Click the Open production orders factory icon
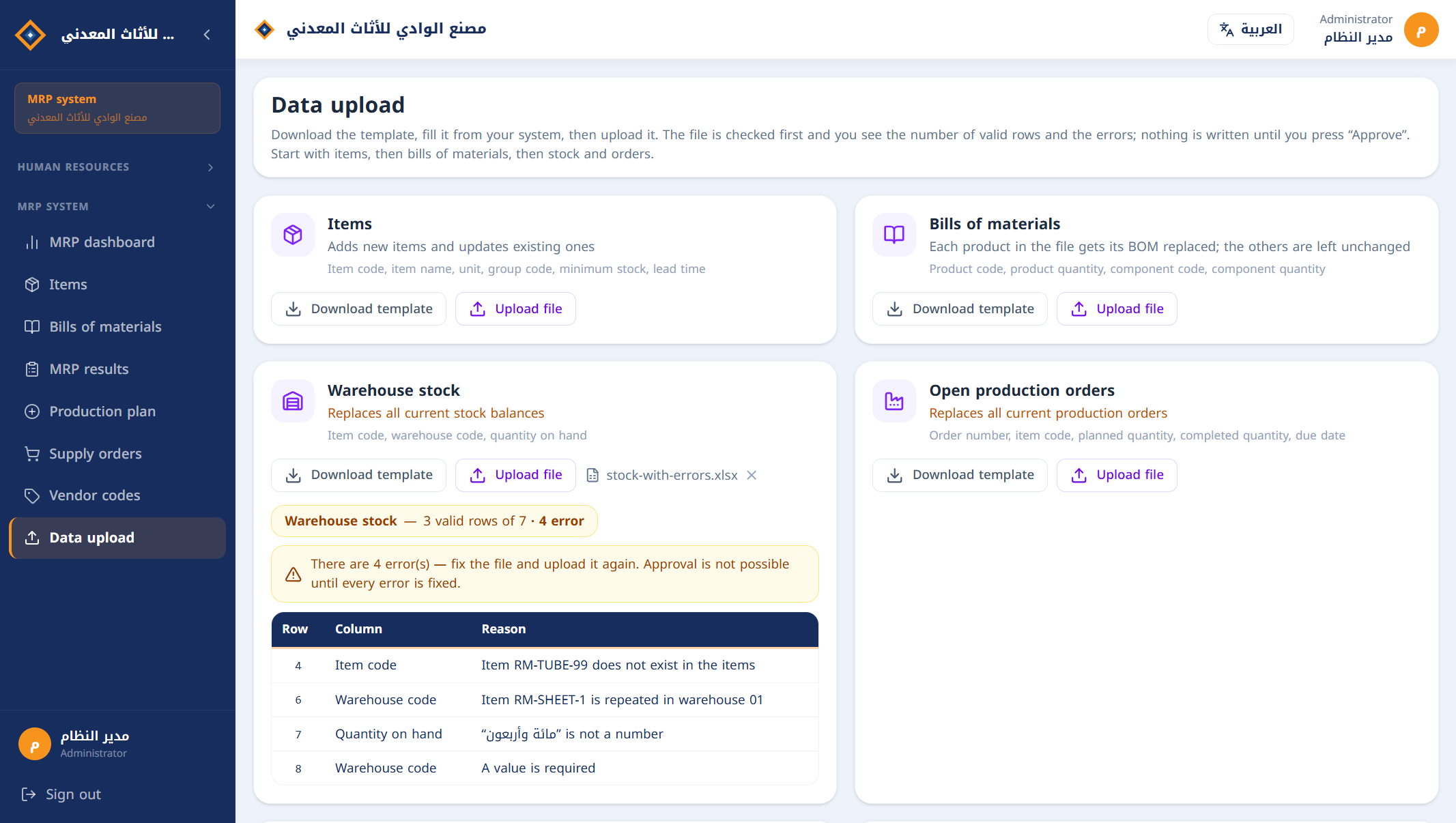This screenshot has width=1456, height=823. [894, 401]
